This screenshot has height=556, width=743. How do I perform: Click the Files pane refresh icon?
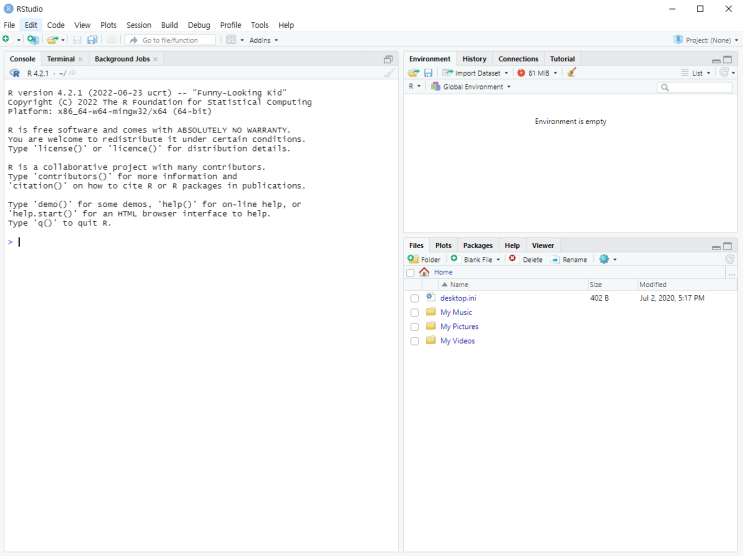click(x=730, y=259)
